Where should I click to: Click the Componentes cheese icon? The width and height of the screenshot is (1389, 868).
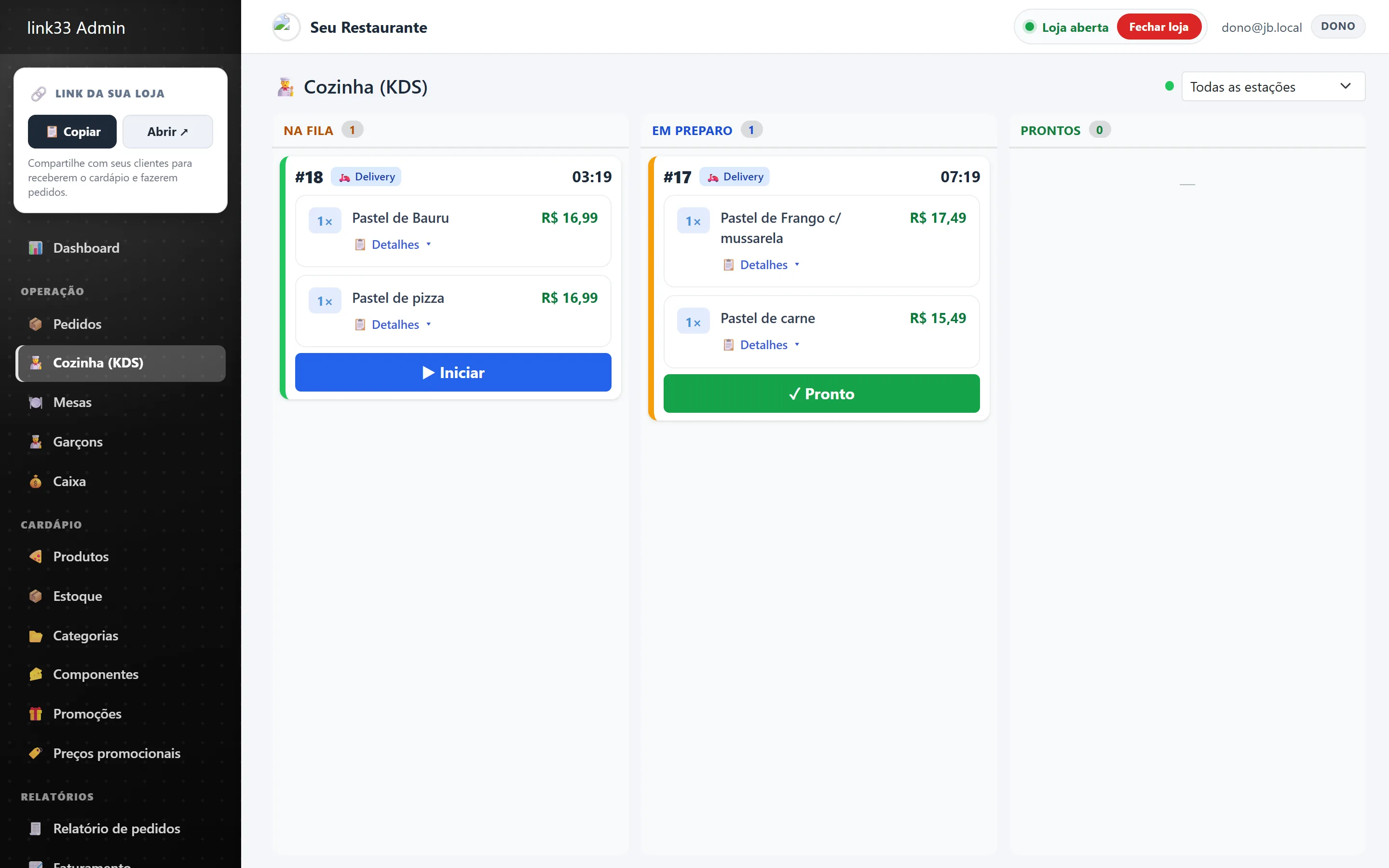tap(36, 675)
